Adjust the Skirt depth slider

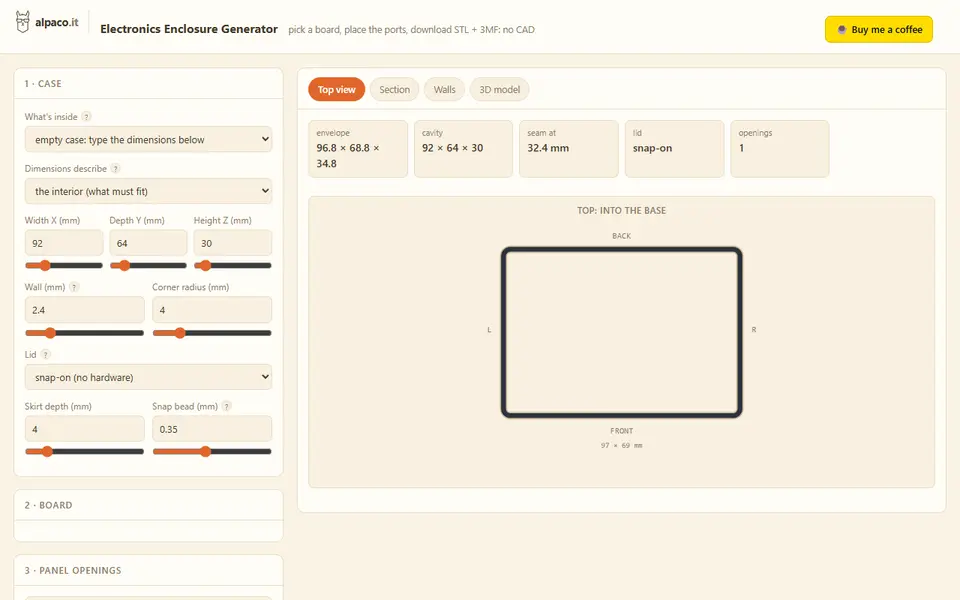click(84, 452)
